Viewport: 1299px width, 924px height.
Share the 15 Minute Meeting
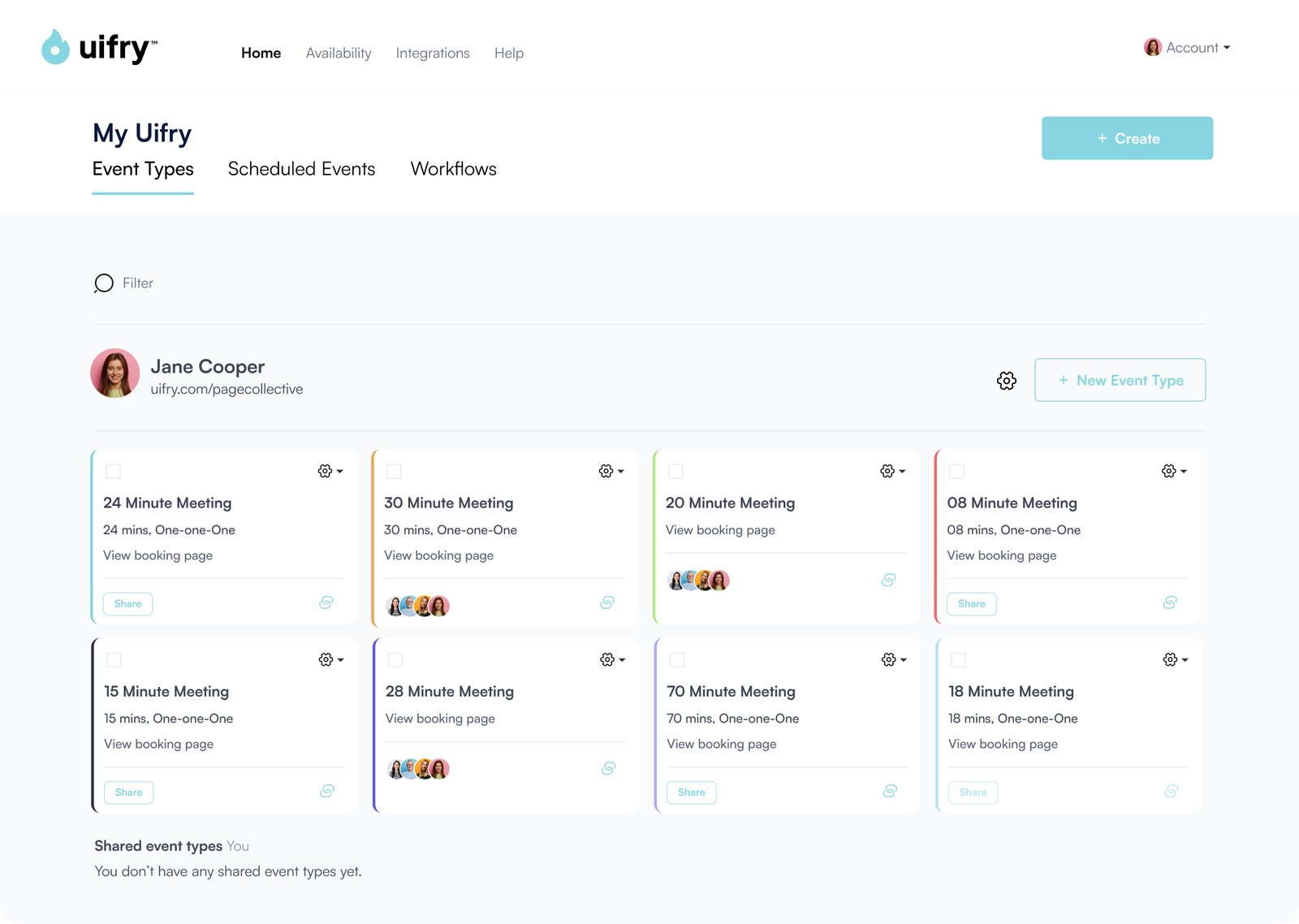[x=128, y=792]
